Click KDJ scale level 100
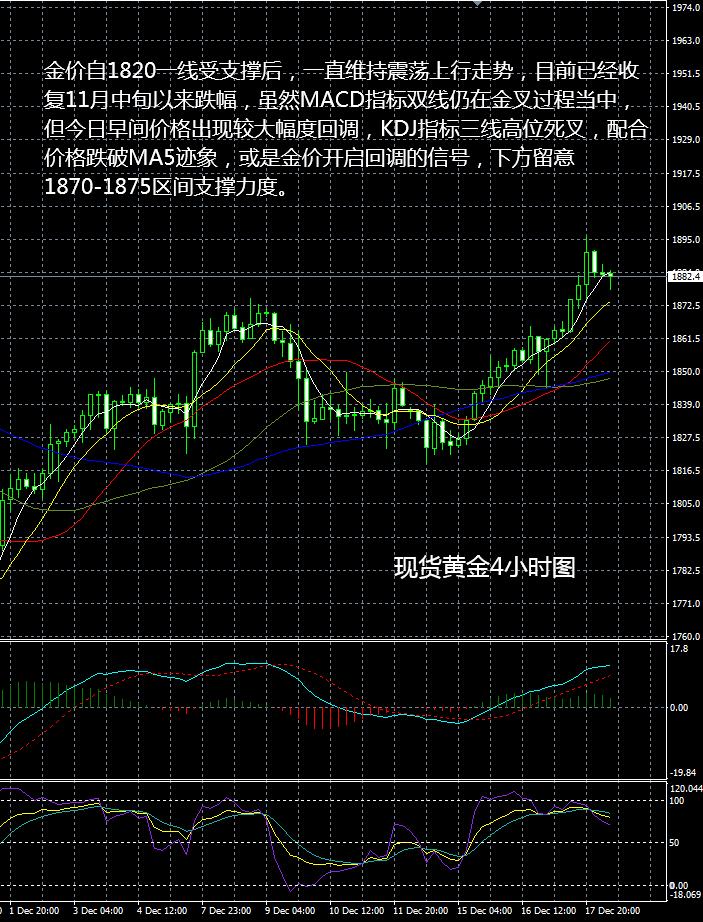Image resolution: width=703 pixels, height=922 pixels. [678, 800]
